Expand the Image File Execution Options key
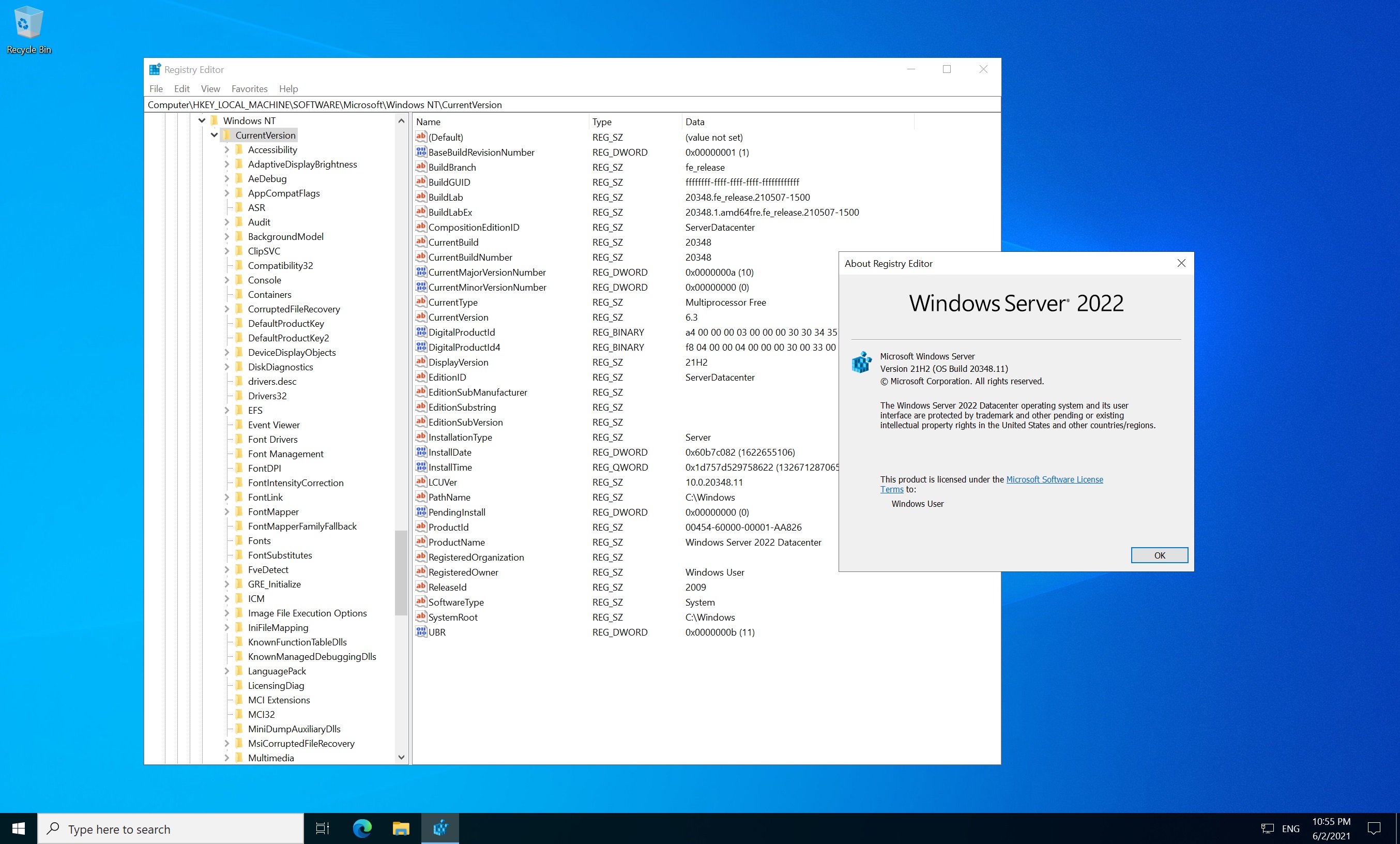The height and width of the screenshot is (844, 1400). (227, 613)
